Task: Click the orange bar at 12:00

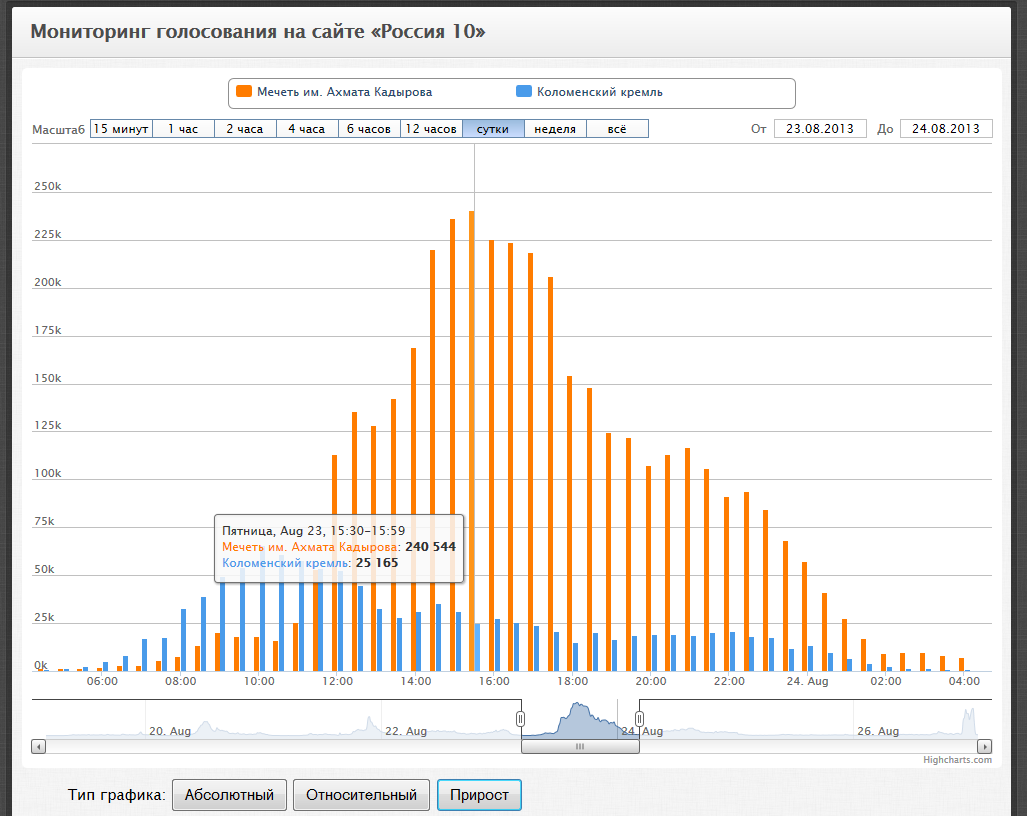Action: click(335, 563)
